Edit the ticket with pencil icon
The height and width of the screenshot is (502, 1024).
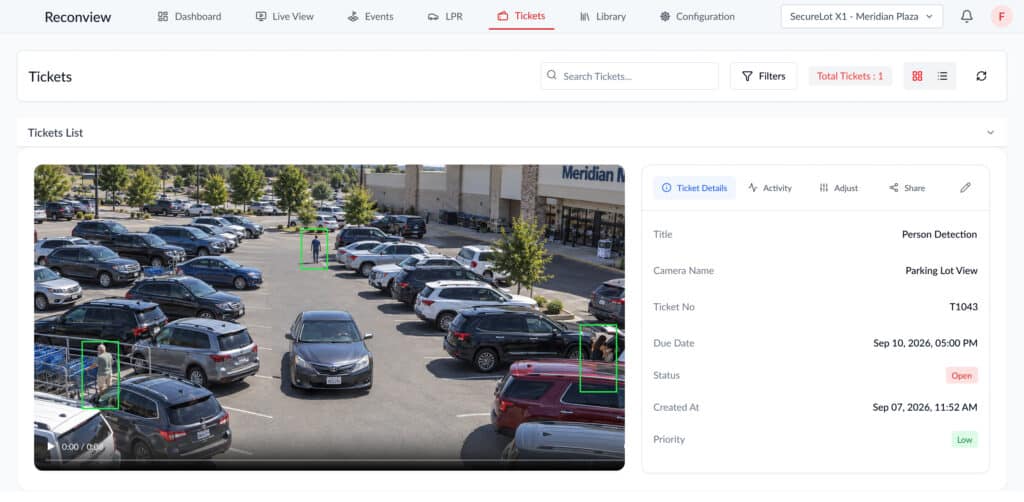coord(965,187)
